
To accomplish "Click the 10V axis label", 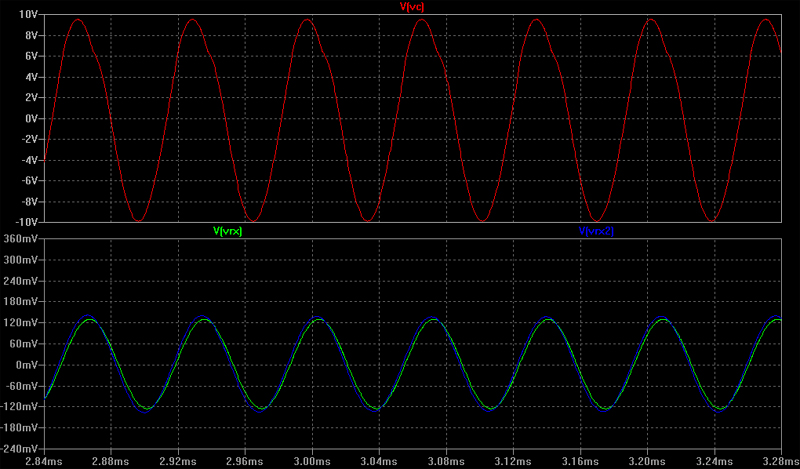I will [x=28, y=14].
